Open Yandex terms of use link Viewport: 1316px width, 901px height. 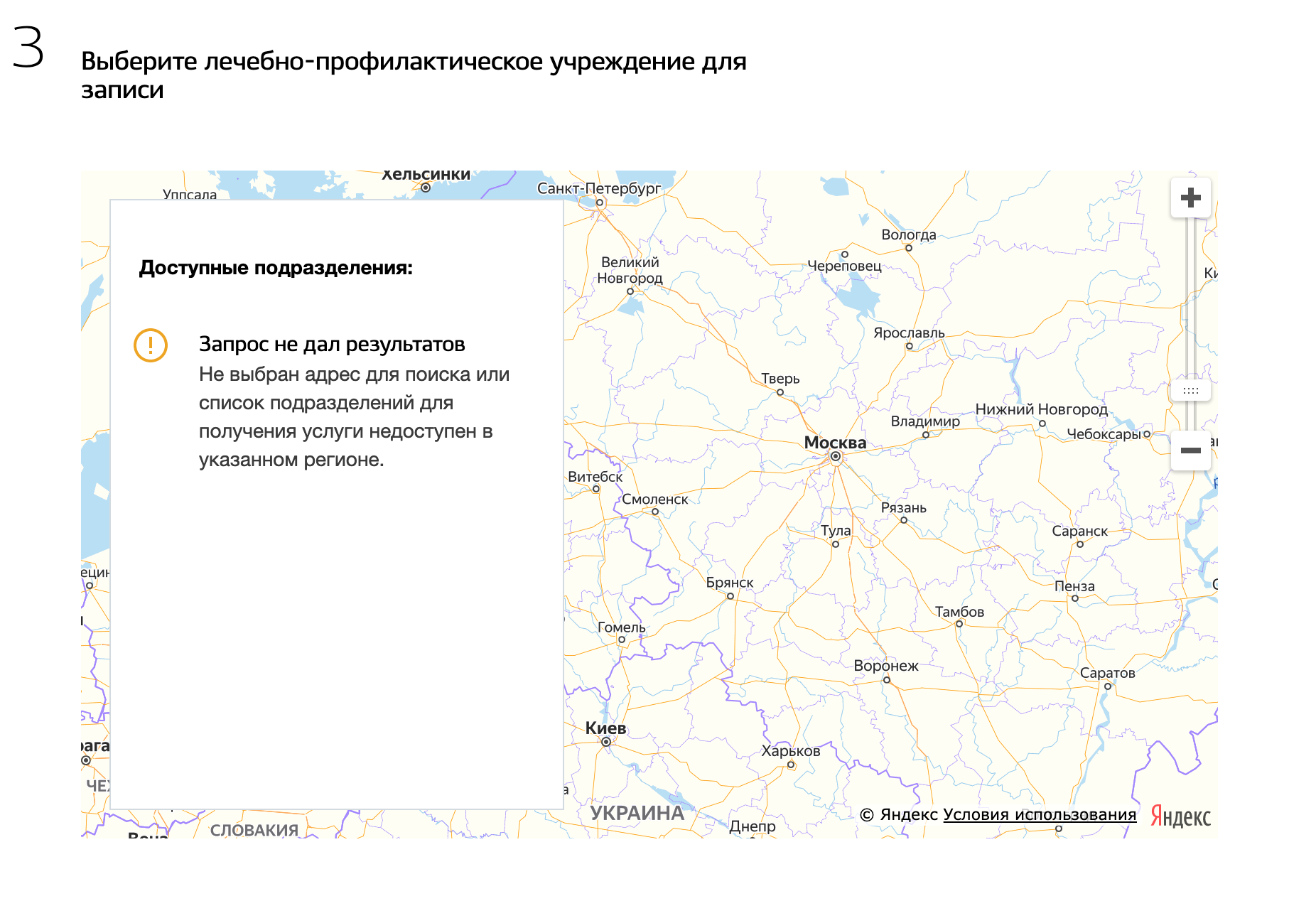1040,814
